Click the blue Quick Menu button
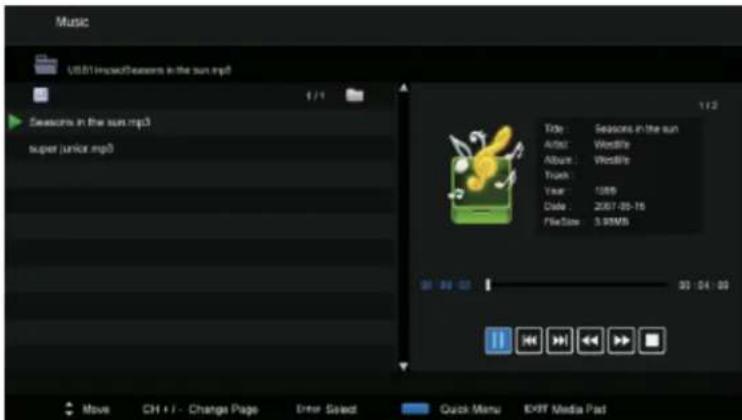Viewport: 742px width, 420px height. (x=415, y=409)
